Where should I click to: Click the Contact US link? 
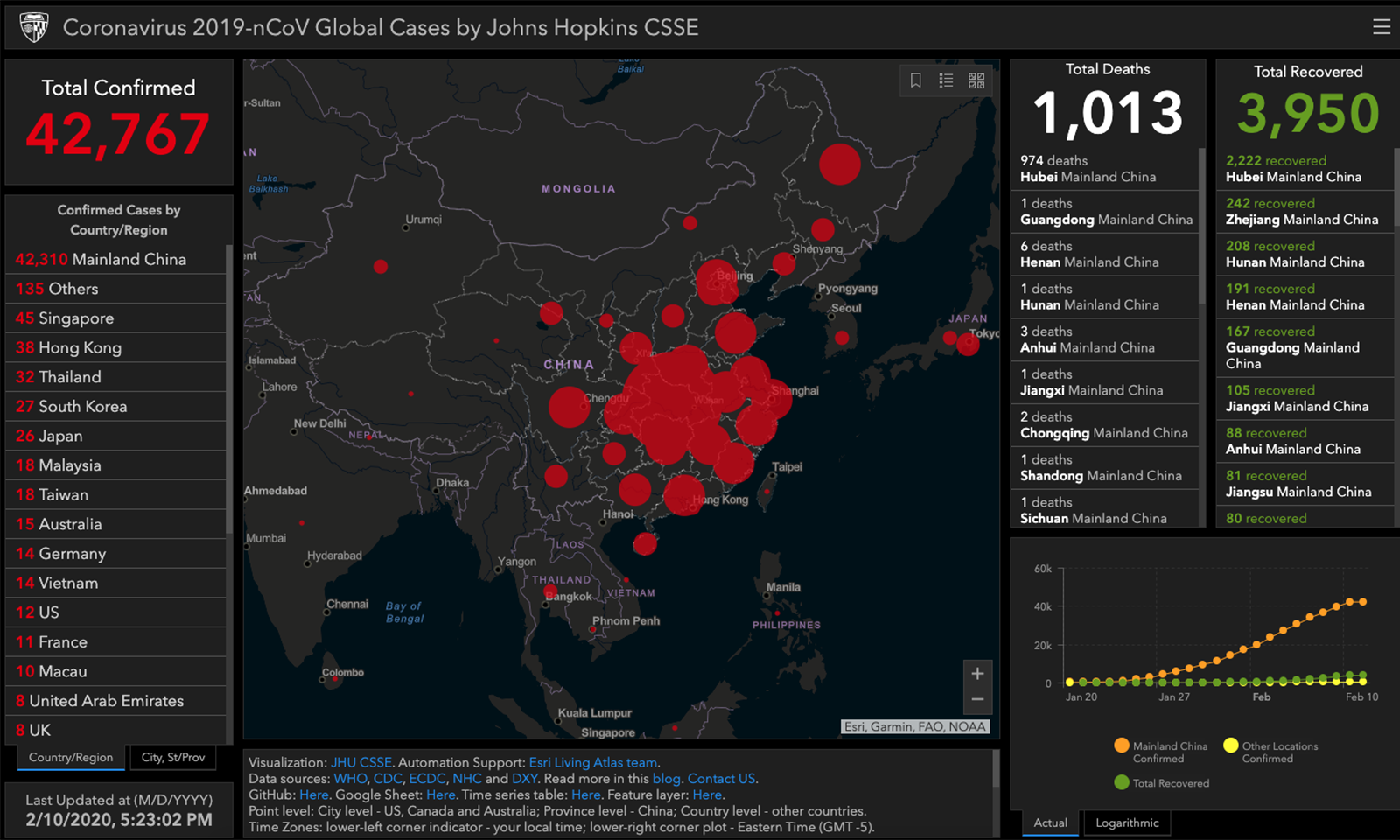pyautogui.click(x=721, y=778)
